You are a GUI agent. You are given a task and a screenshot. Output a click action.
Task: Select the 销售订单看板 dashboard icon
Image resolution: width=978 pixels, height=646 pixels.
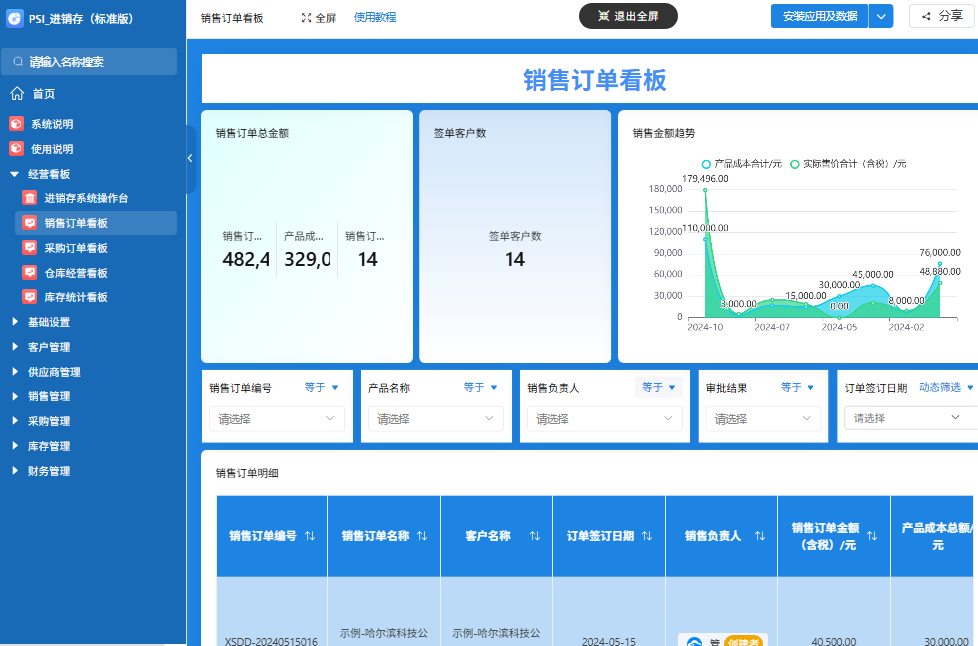(x=29, y=221)
